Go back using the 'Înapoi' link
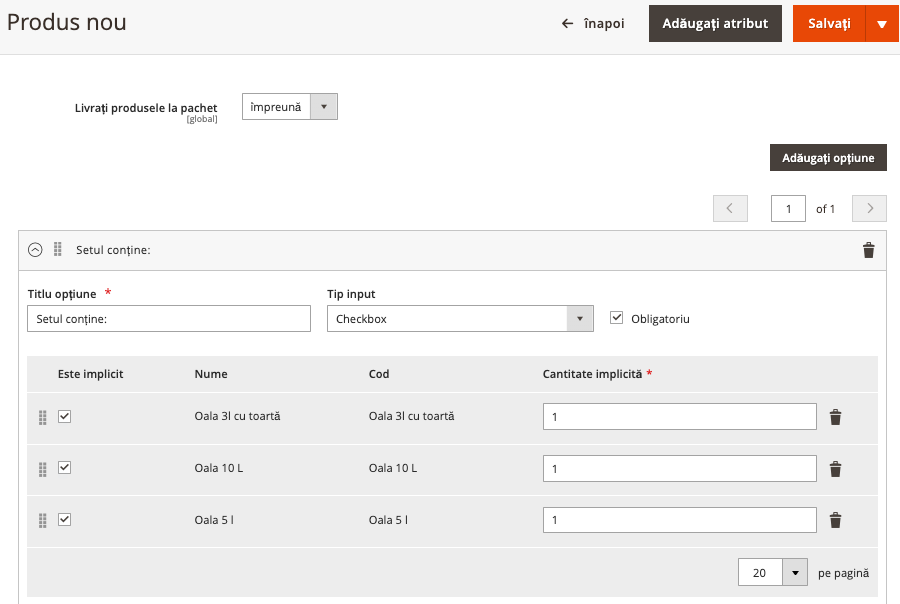 click(x=593, y=24)
